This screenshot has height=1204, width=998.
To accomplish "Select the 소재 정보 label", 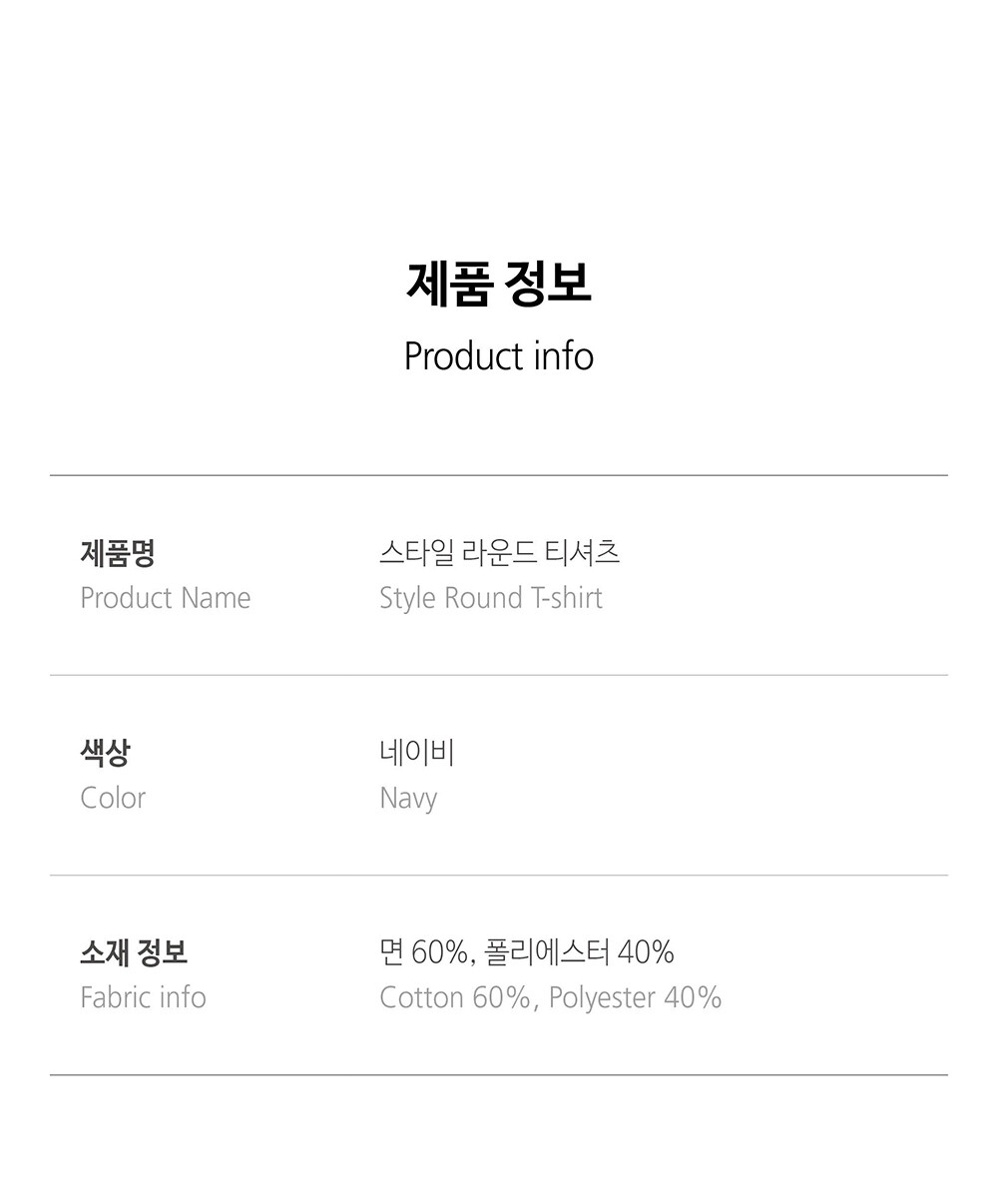I will (x=134, y=951).
